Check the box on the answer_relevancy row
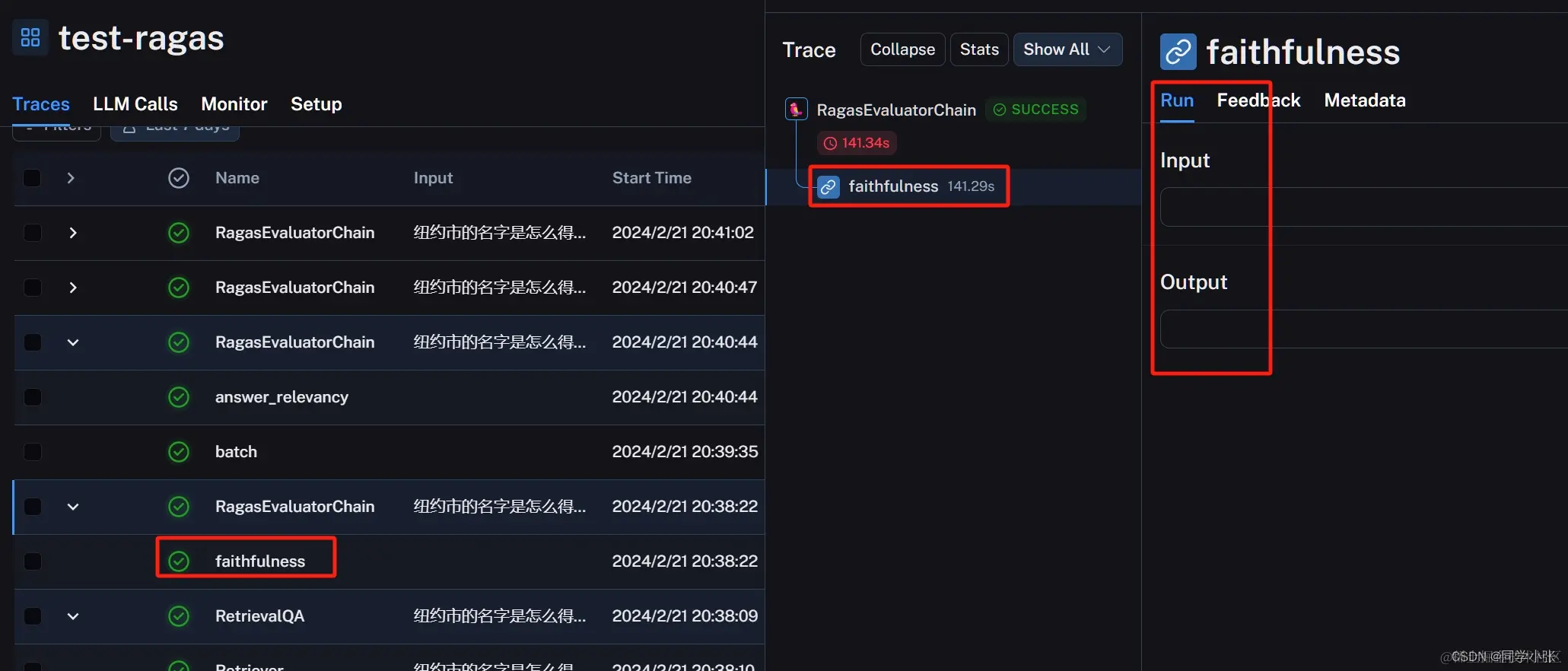The width and height of the screenshot is (1568, 671). 32,397
